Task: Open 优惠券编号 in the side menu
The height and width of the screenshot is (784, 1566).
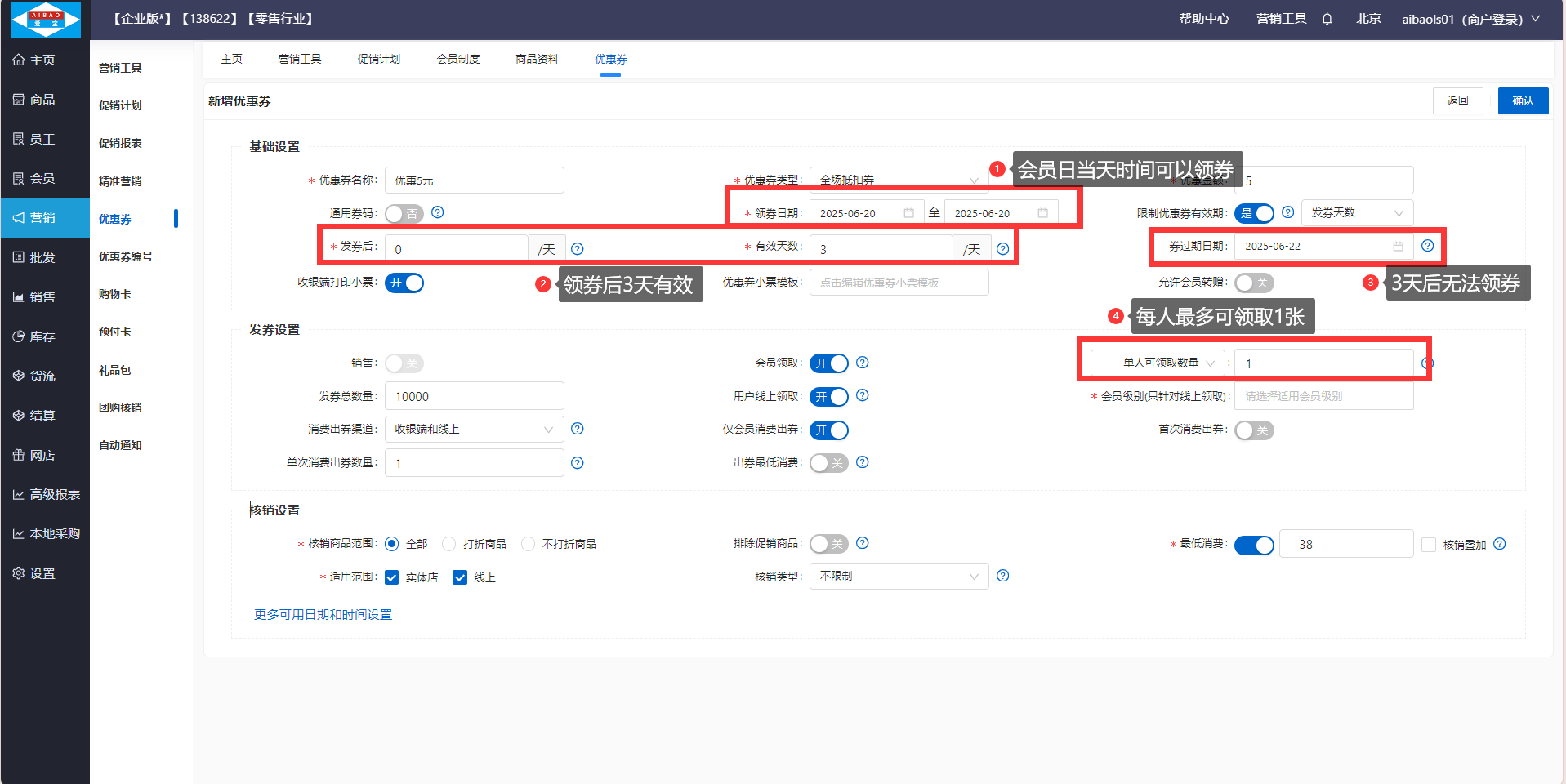Action: coord(126,256)
